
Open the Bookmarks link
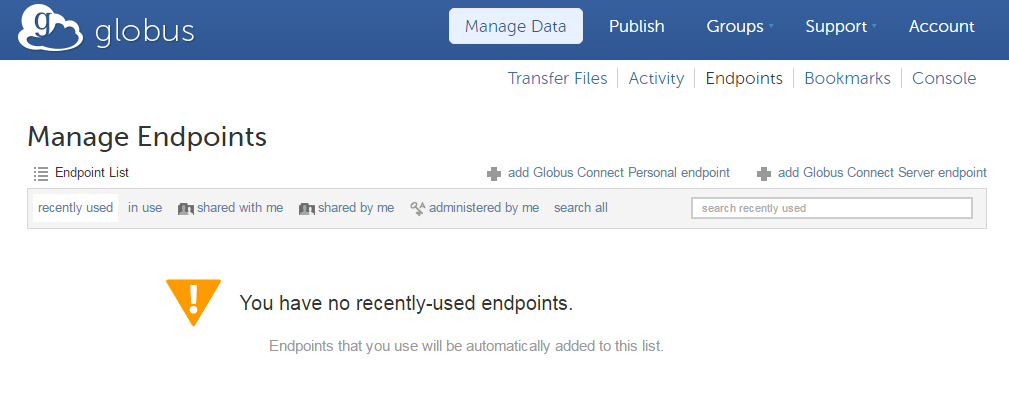[x=847, y=78]
